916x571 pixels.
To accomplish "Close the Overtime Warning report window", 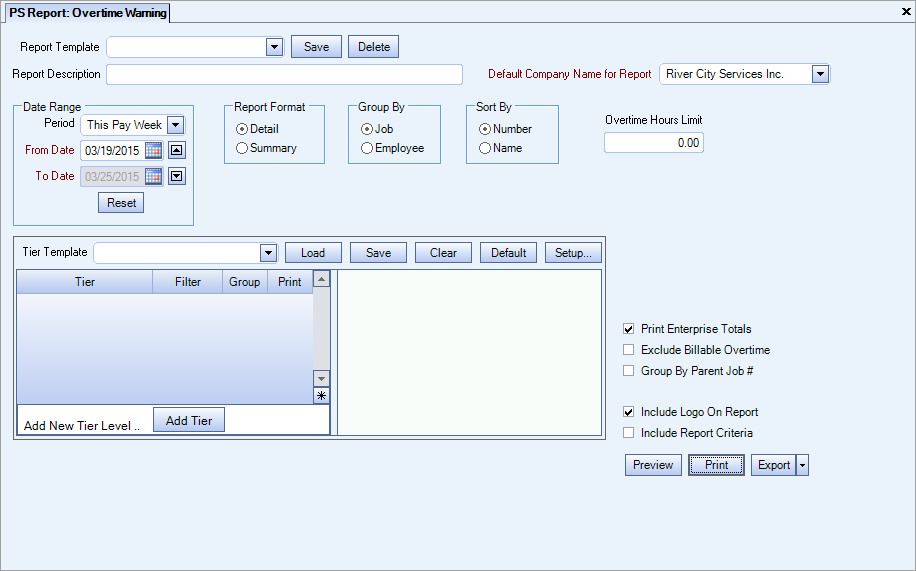I will coord(905,11).
